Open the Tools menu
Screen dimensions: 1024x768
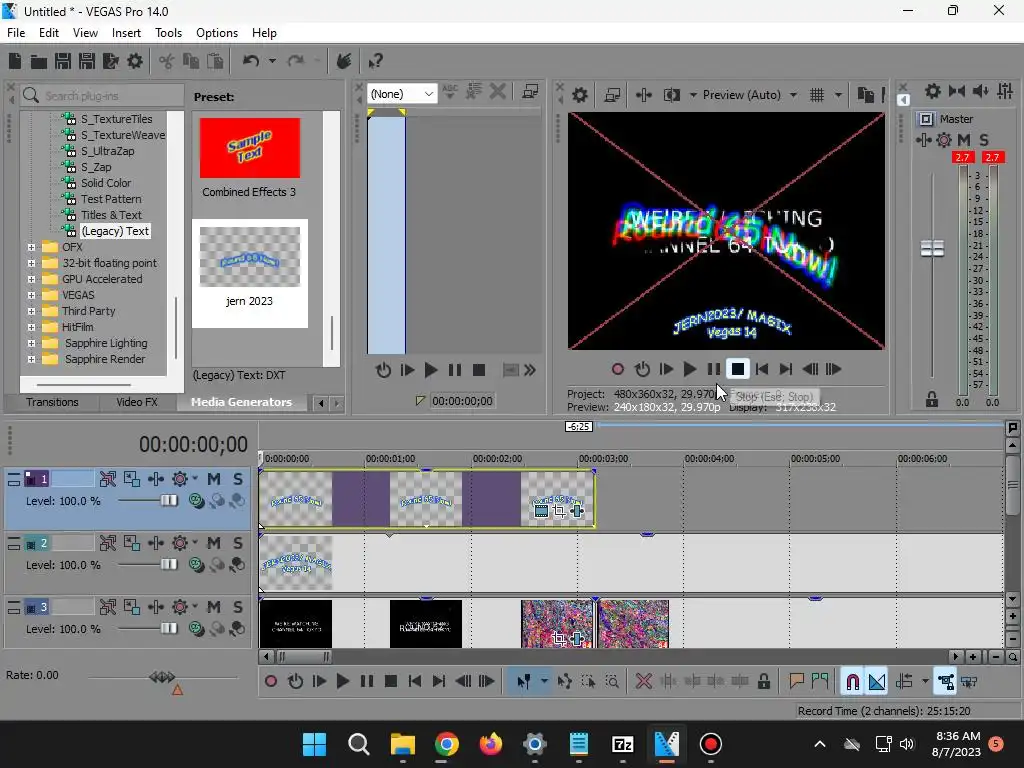168,33
